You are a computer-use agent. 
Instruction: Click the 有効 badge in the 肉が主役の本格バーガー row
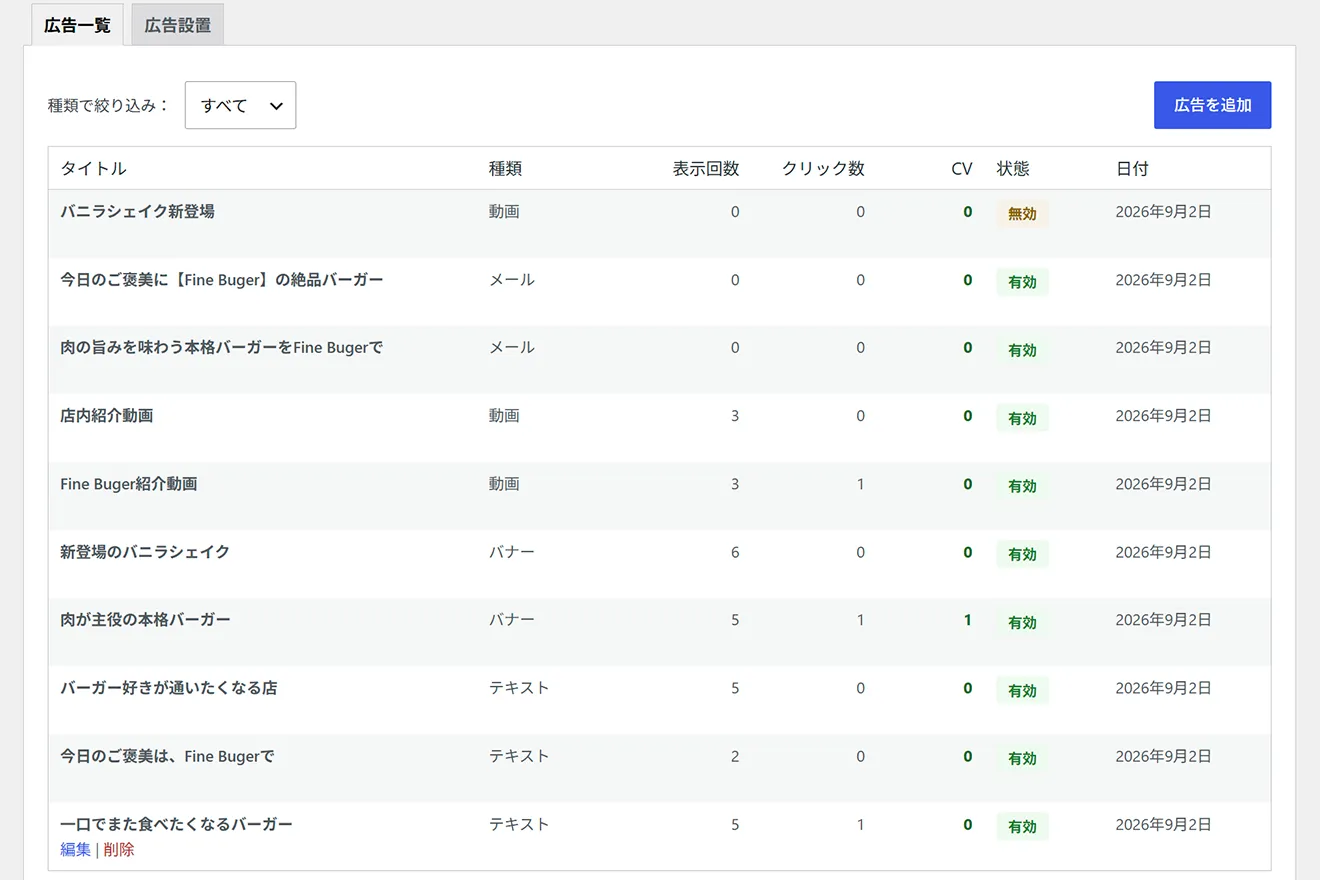click(1022, 622)
